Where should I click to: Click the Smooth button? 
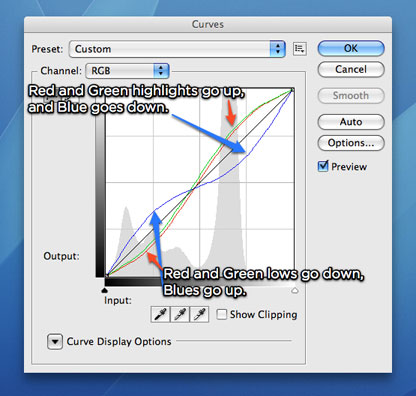click(351, 96)
